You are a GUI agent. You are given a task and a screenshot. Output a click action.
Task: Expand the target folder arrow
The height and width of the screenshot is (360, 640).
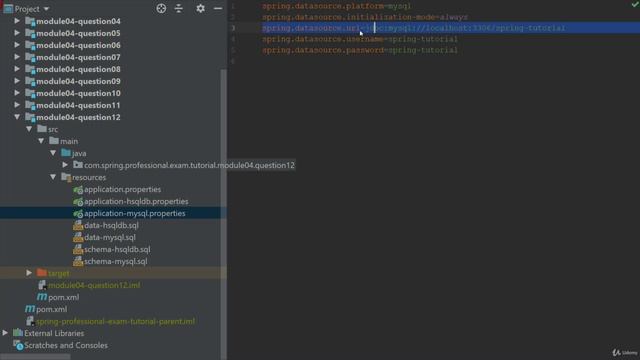[x=29, y=273]
